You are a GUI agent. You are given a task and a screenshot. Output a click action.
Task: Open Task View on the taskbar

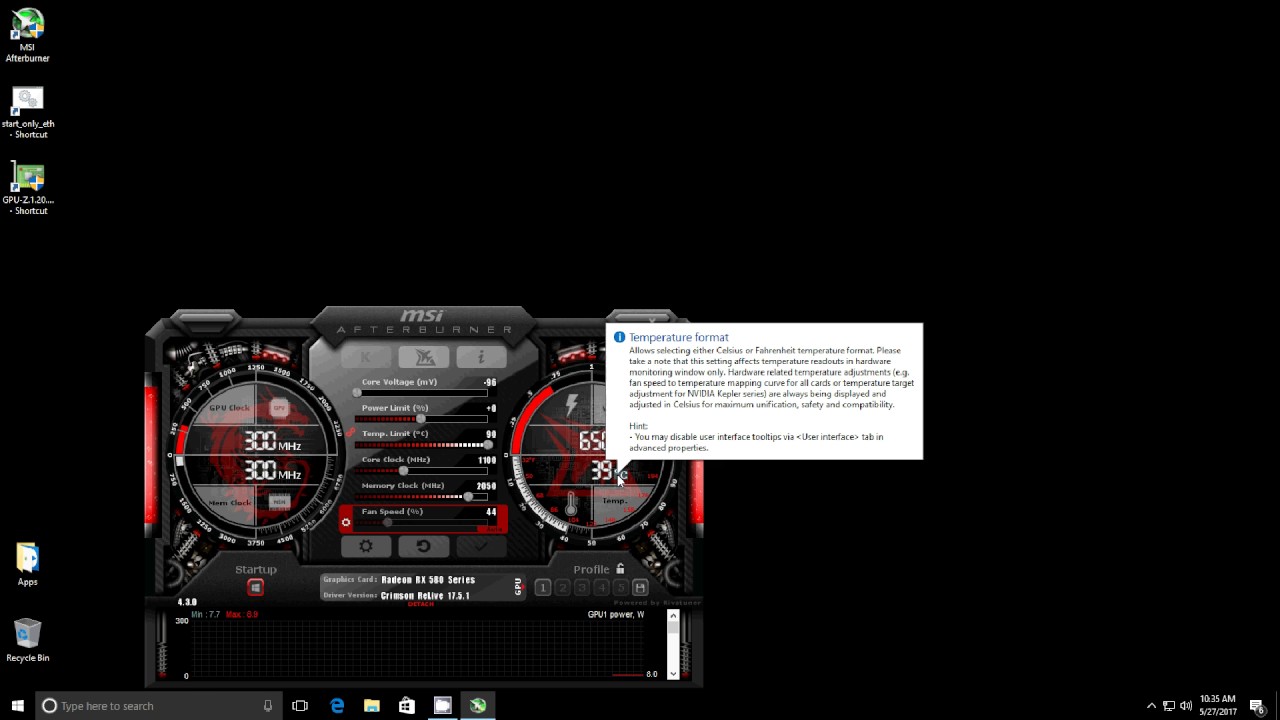point(300,706)
